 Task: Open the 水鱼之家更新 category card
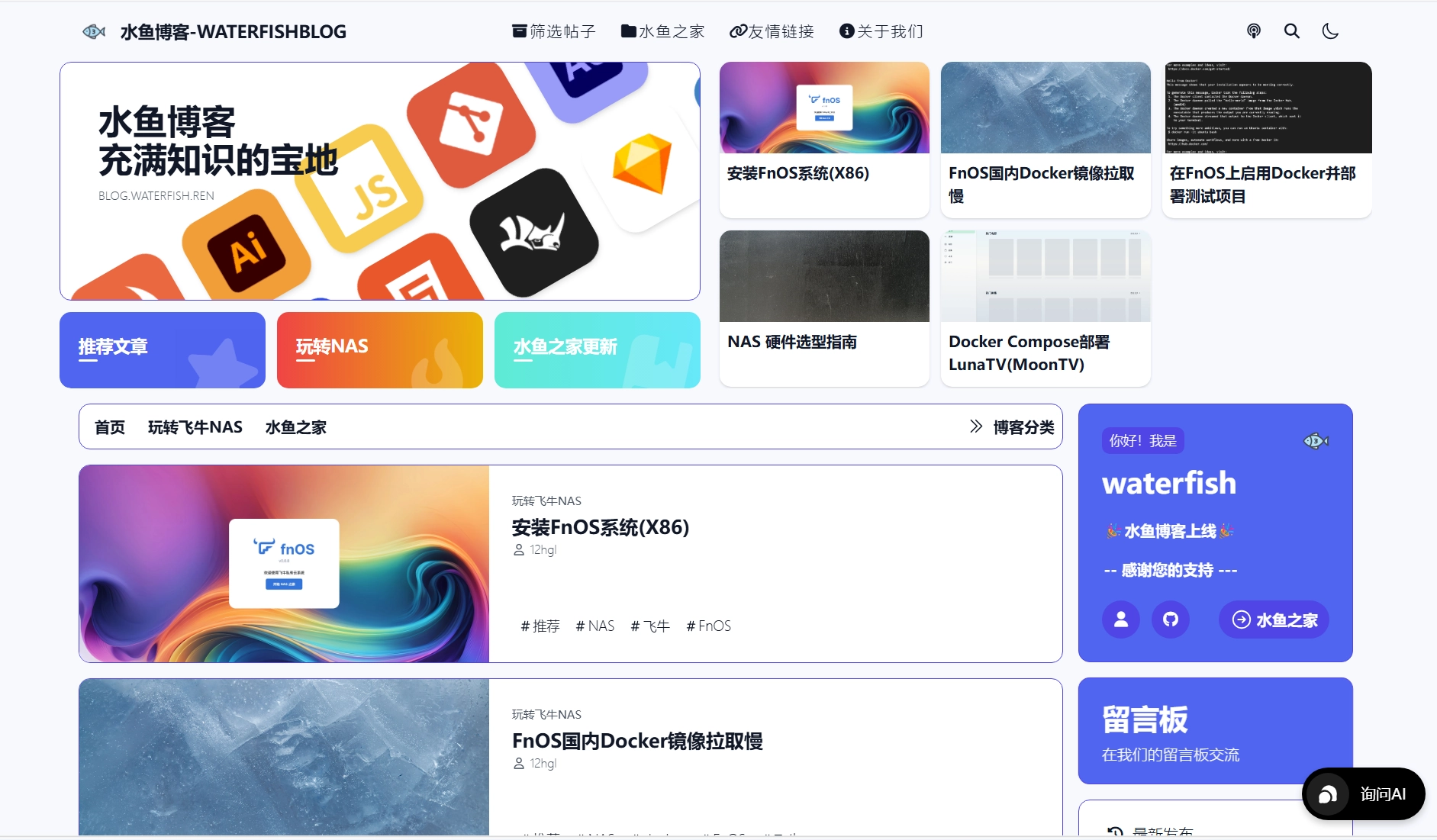point(598,350)
